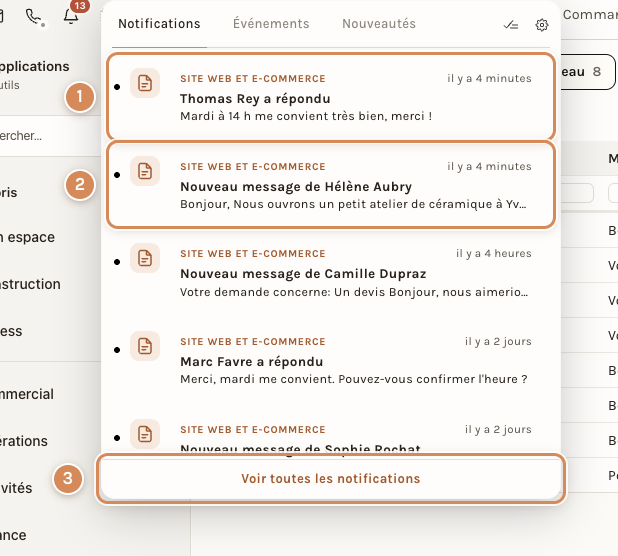Open notification settings gear icon
Image resolution: width=618 pixels, height=556 pixels.
542,25
